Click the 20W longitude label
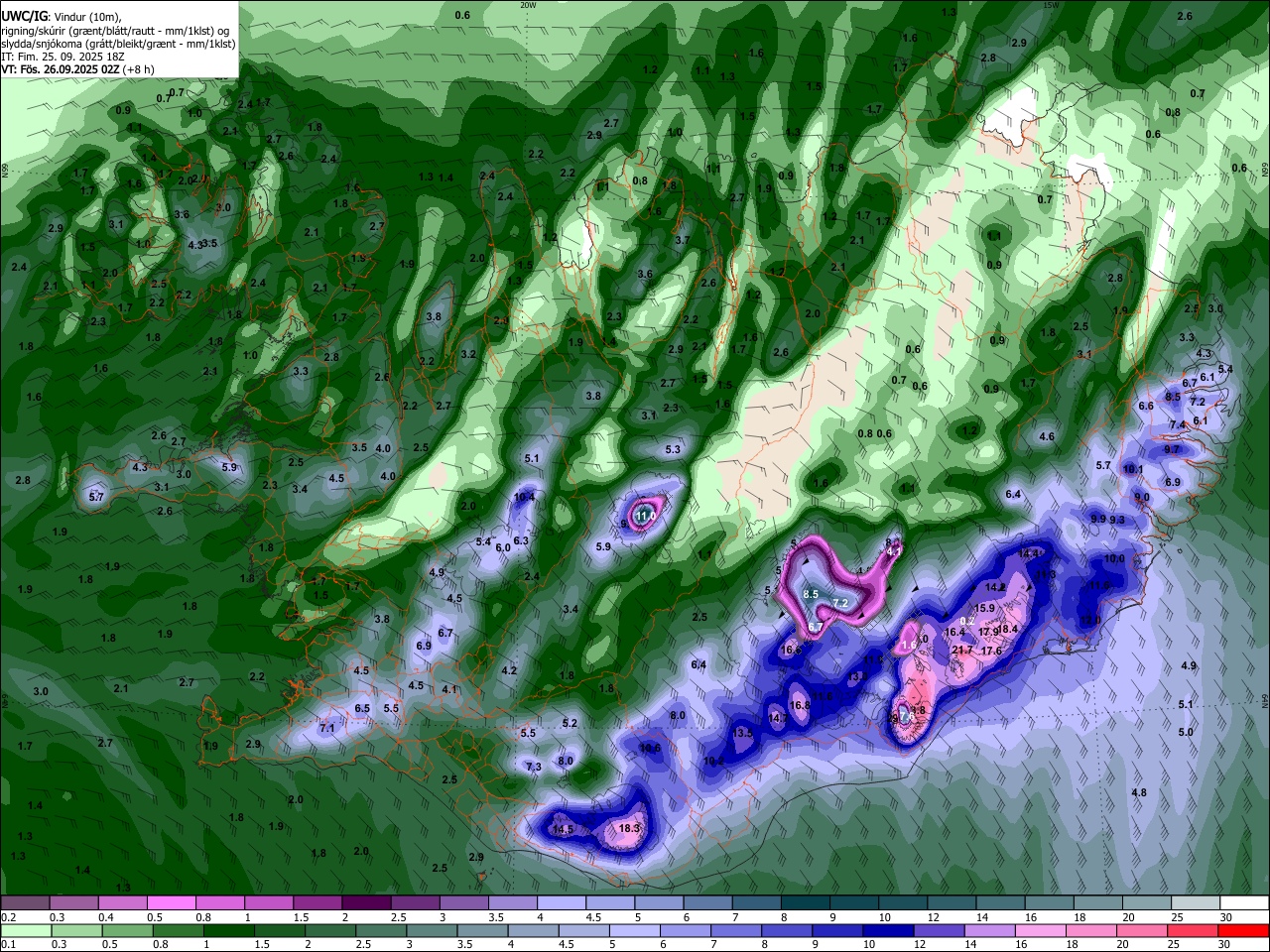This screenshot has width=1270, height=952. click(528, 5)
